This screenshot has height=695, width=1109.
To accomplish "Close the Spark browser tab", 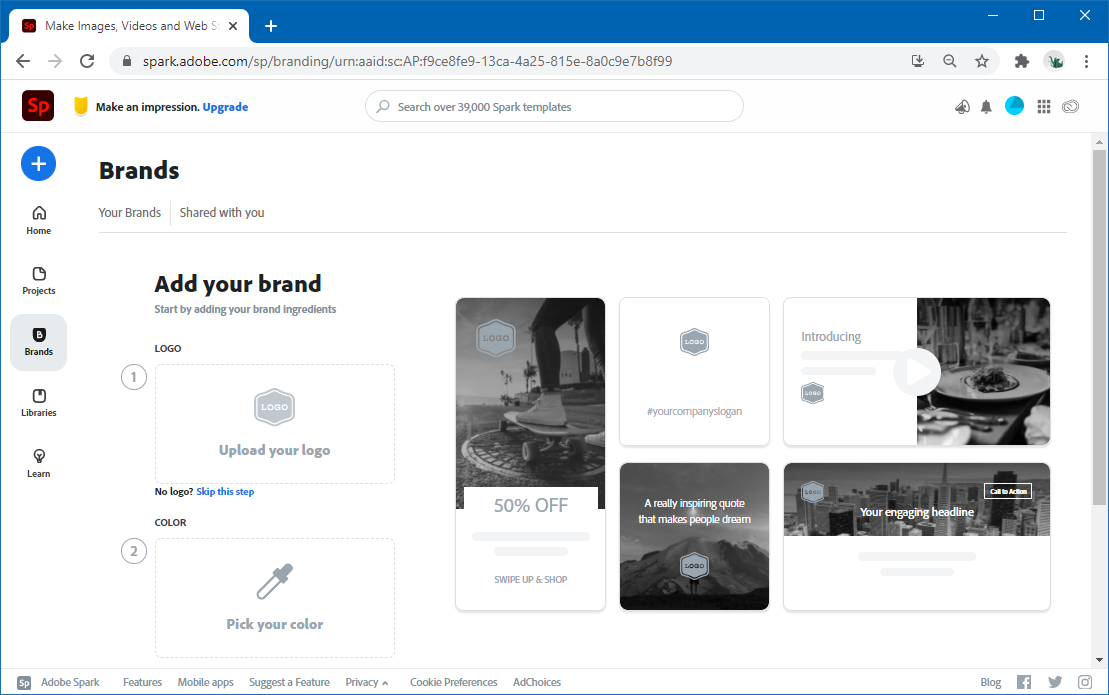I will tap(233, 26).
